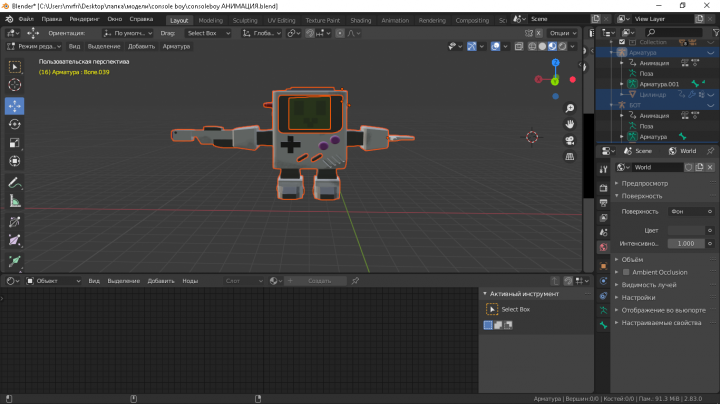Screen dimensions: 720x404
Task: Select the Select Box tool in the viewport toolbar
Action: tap(15, 67)
